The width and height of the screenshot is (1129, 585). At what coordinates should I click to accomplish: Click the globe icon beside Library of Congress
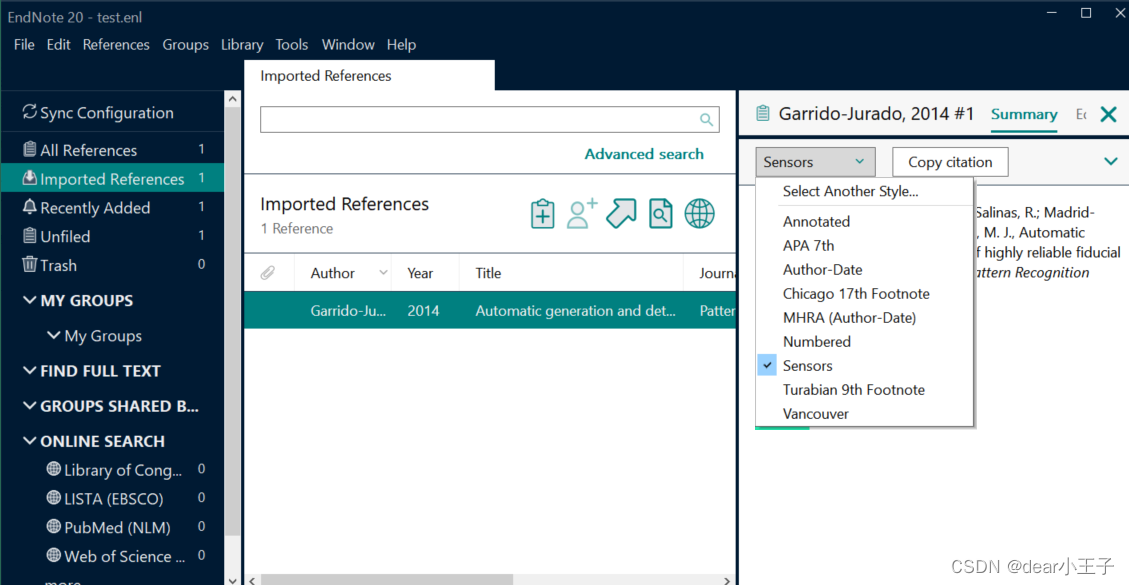click(x=53, y=469)
